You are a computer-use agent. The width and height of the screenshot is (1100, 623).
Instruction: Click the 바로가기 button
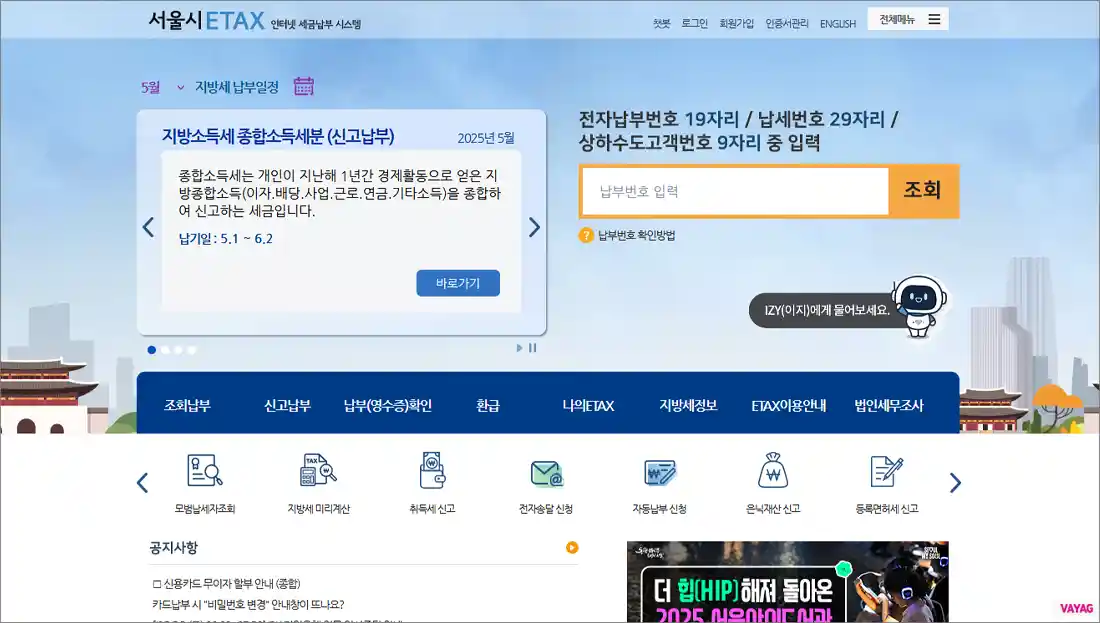coord(458,283)
